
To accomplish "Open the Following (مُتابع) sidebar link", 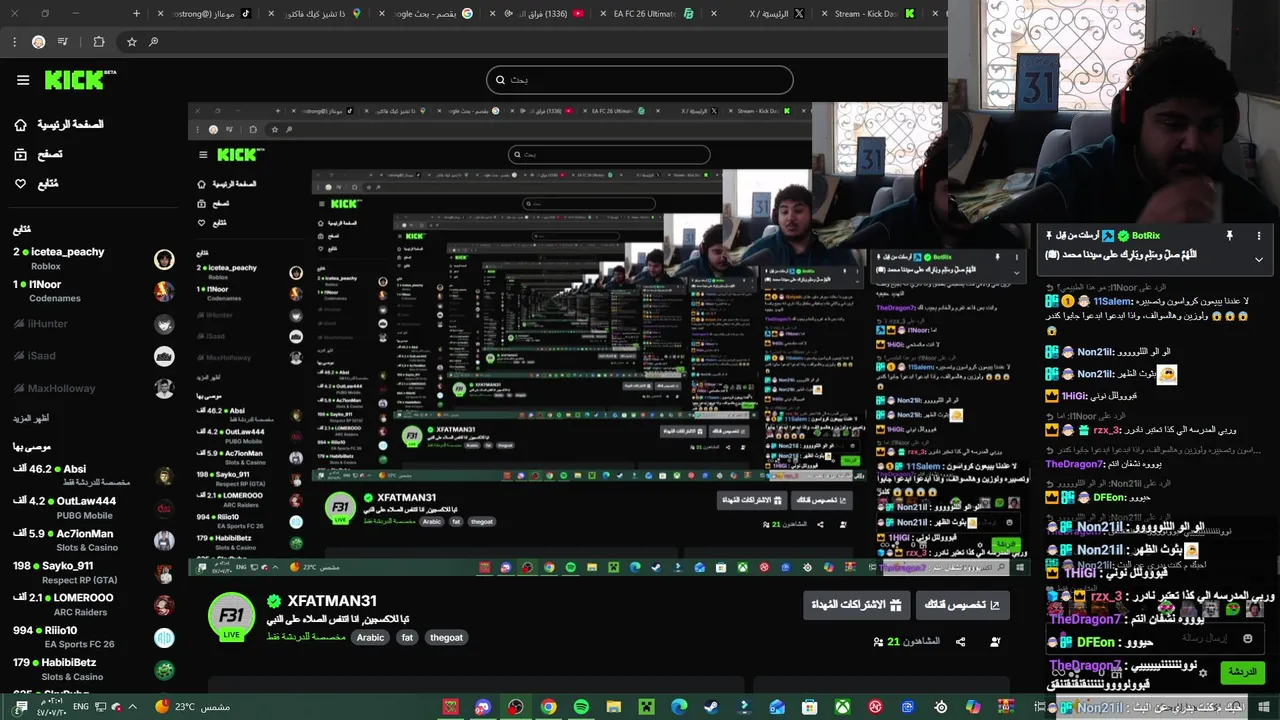I will point(36,184).
